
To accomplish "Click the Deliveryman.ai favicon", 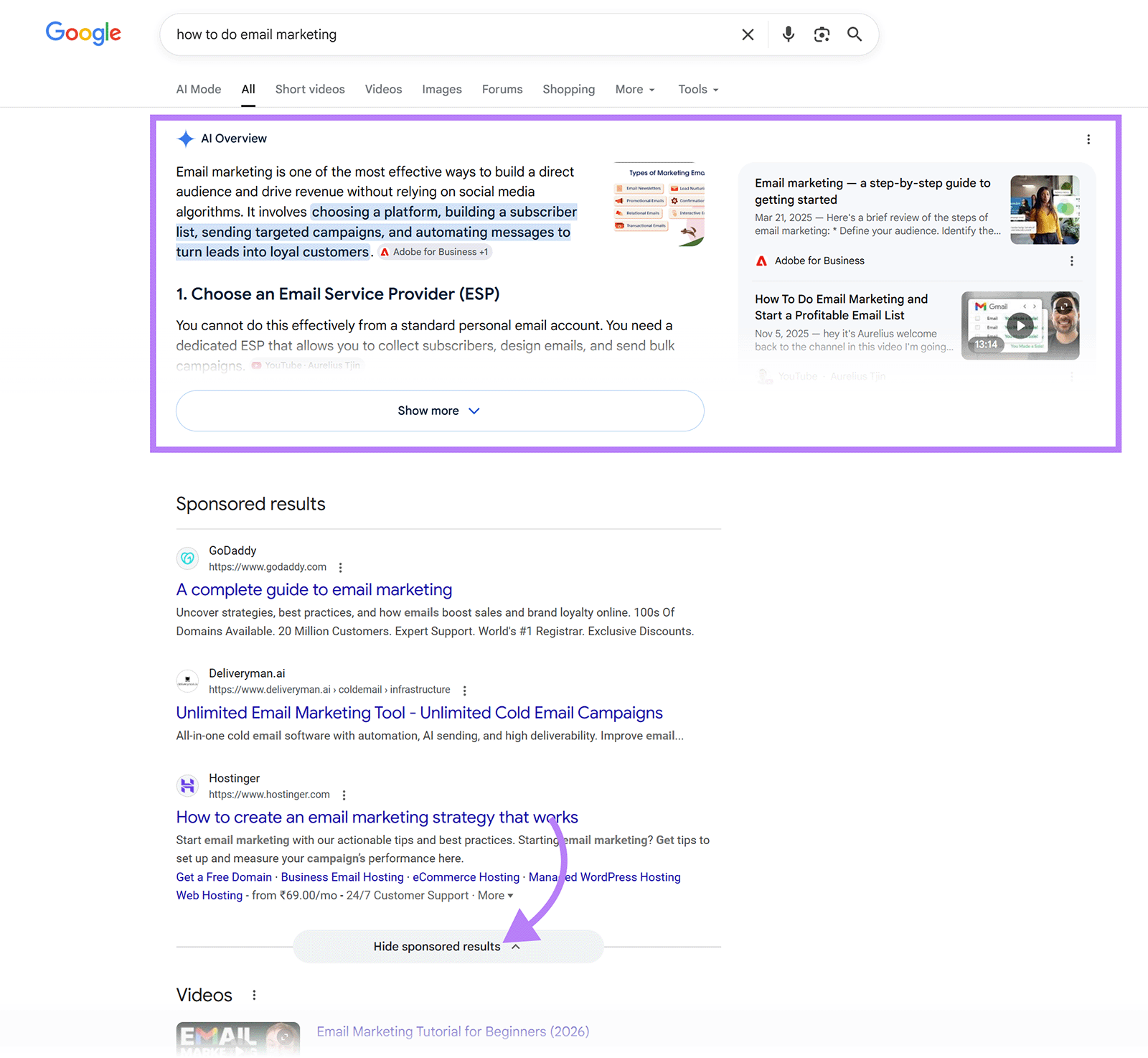I will (187, 680).
